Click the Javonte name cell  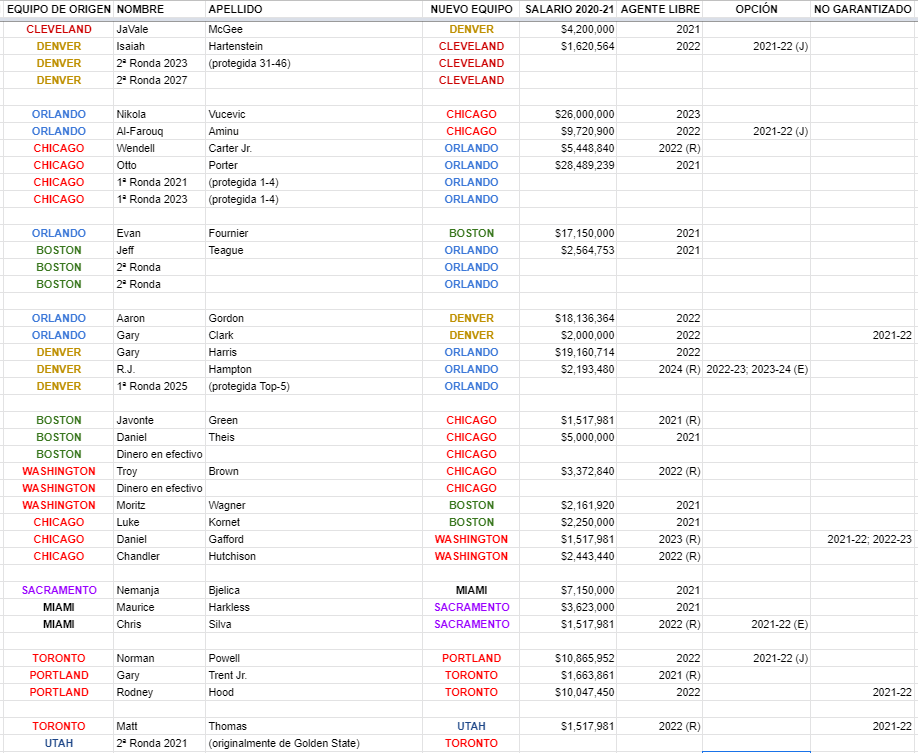click(x=159, y=420)
